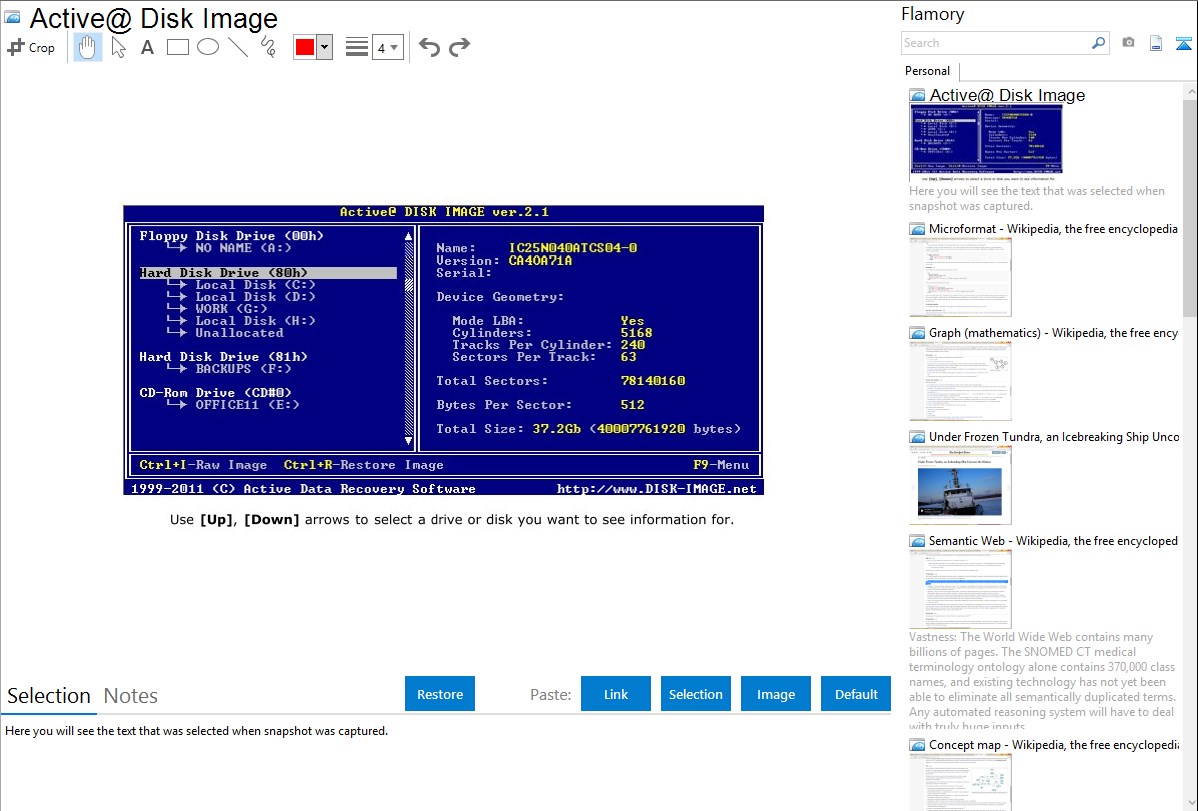The width and height of the screenshot is (1198, 811).
Task: Paste as Image
Action: click(x=775, y=694)
